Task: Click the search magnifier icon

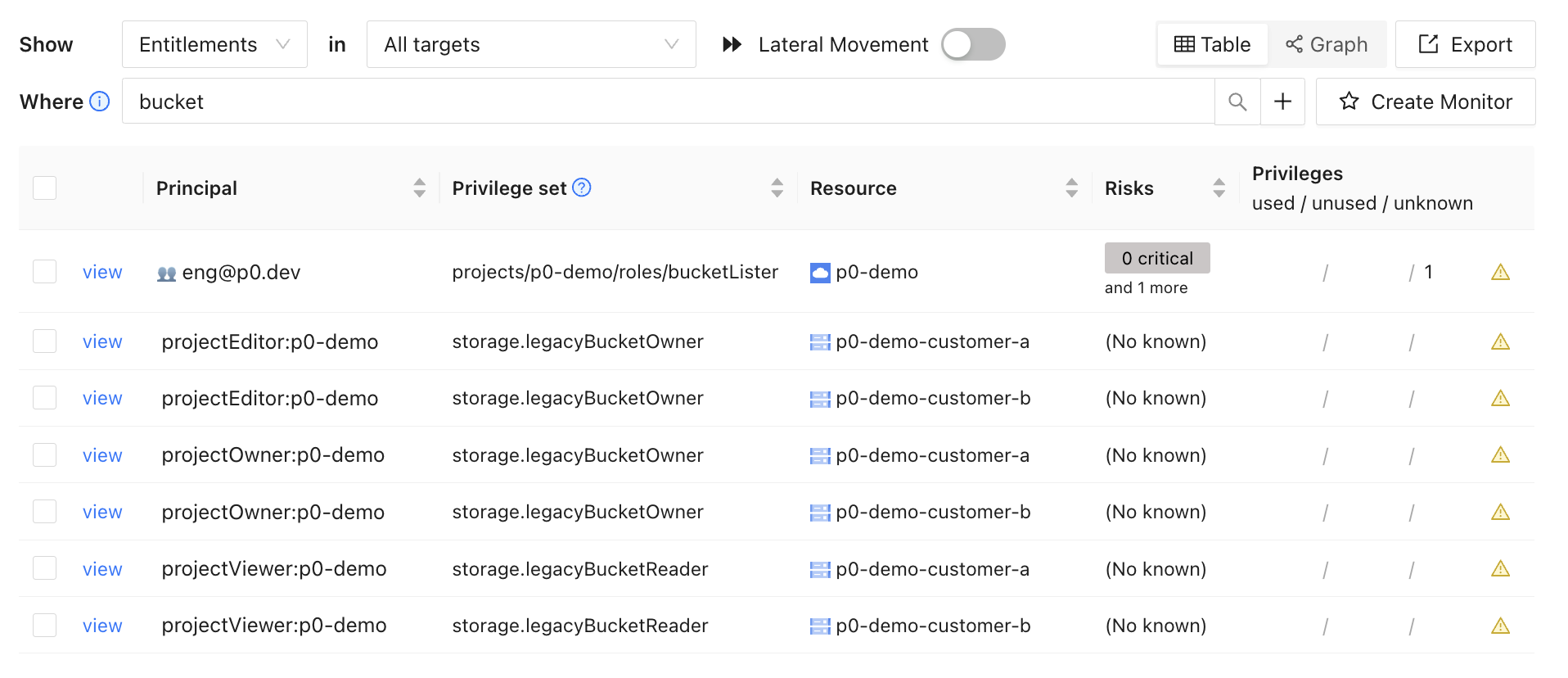Action: click(1237, 102)
